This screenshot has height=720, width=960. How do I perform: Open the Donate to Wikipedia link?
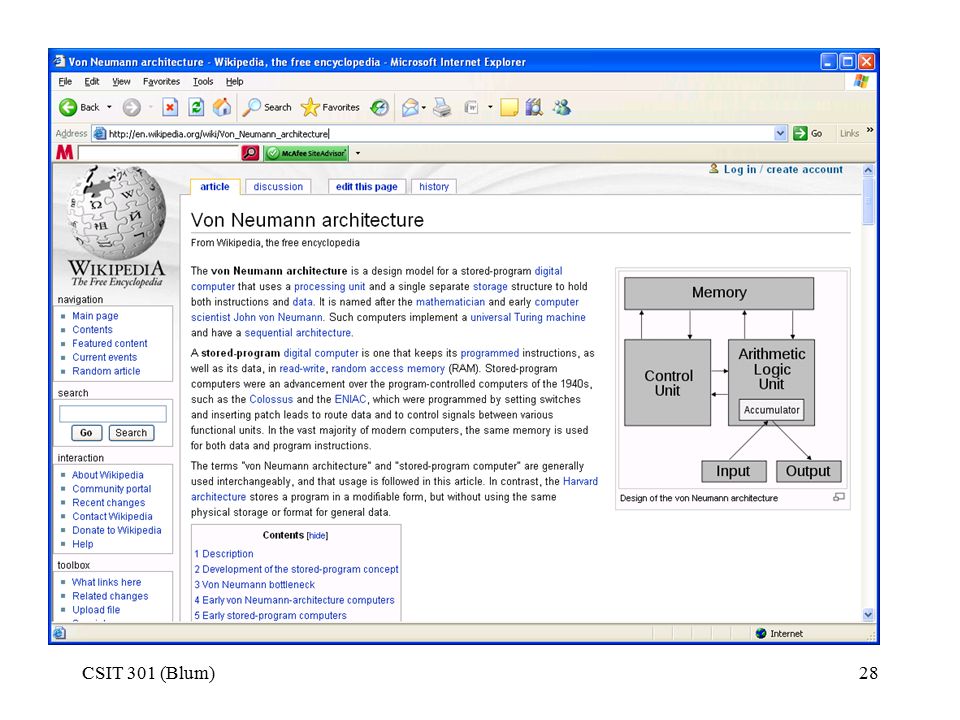pyautogui.click(x=116, y=530)
